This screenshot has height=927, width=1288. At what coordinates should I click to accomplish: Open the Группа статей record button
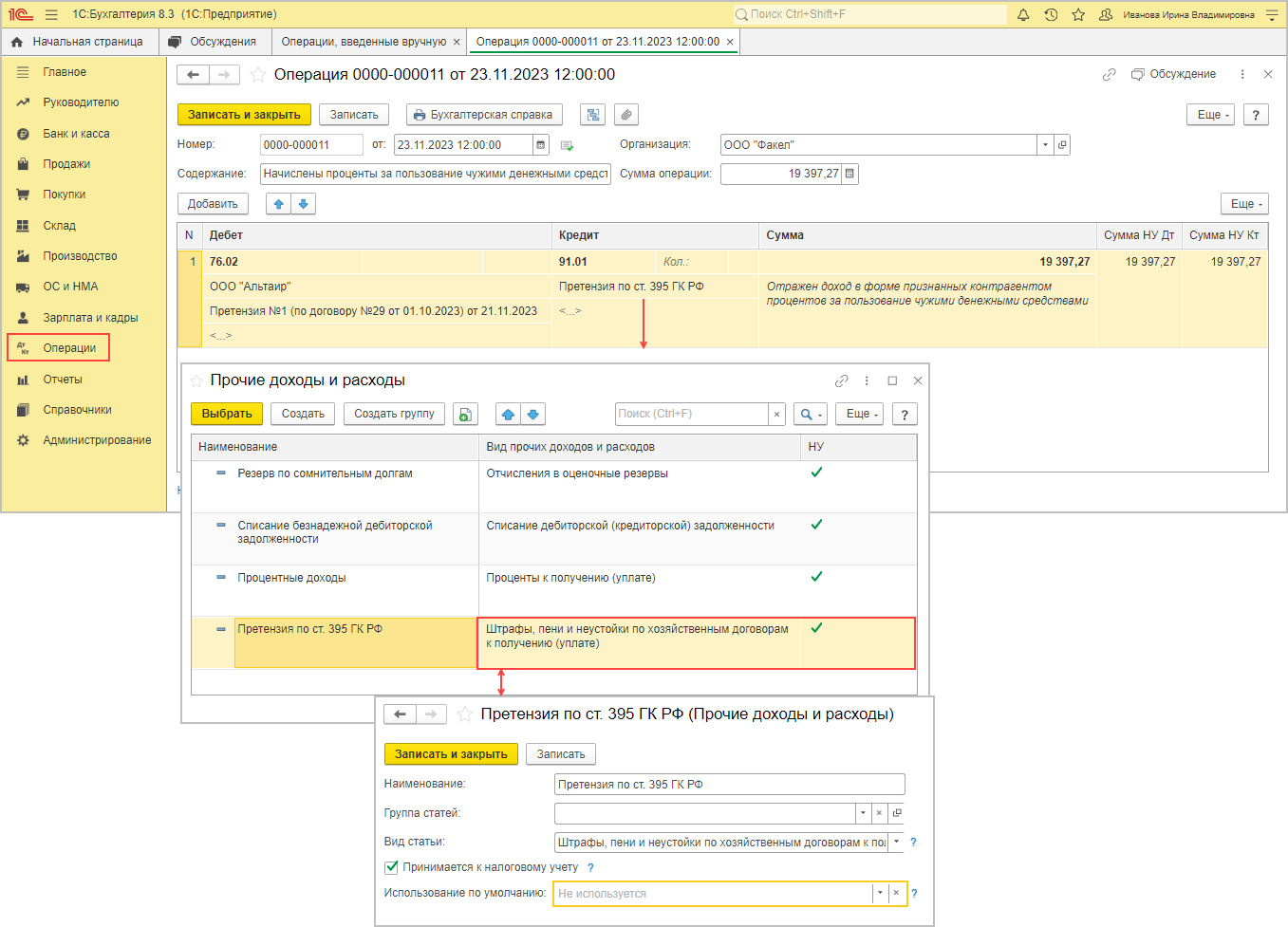click(x=897, y=813)
